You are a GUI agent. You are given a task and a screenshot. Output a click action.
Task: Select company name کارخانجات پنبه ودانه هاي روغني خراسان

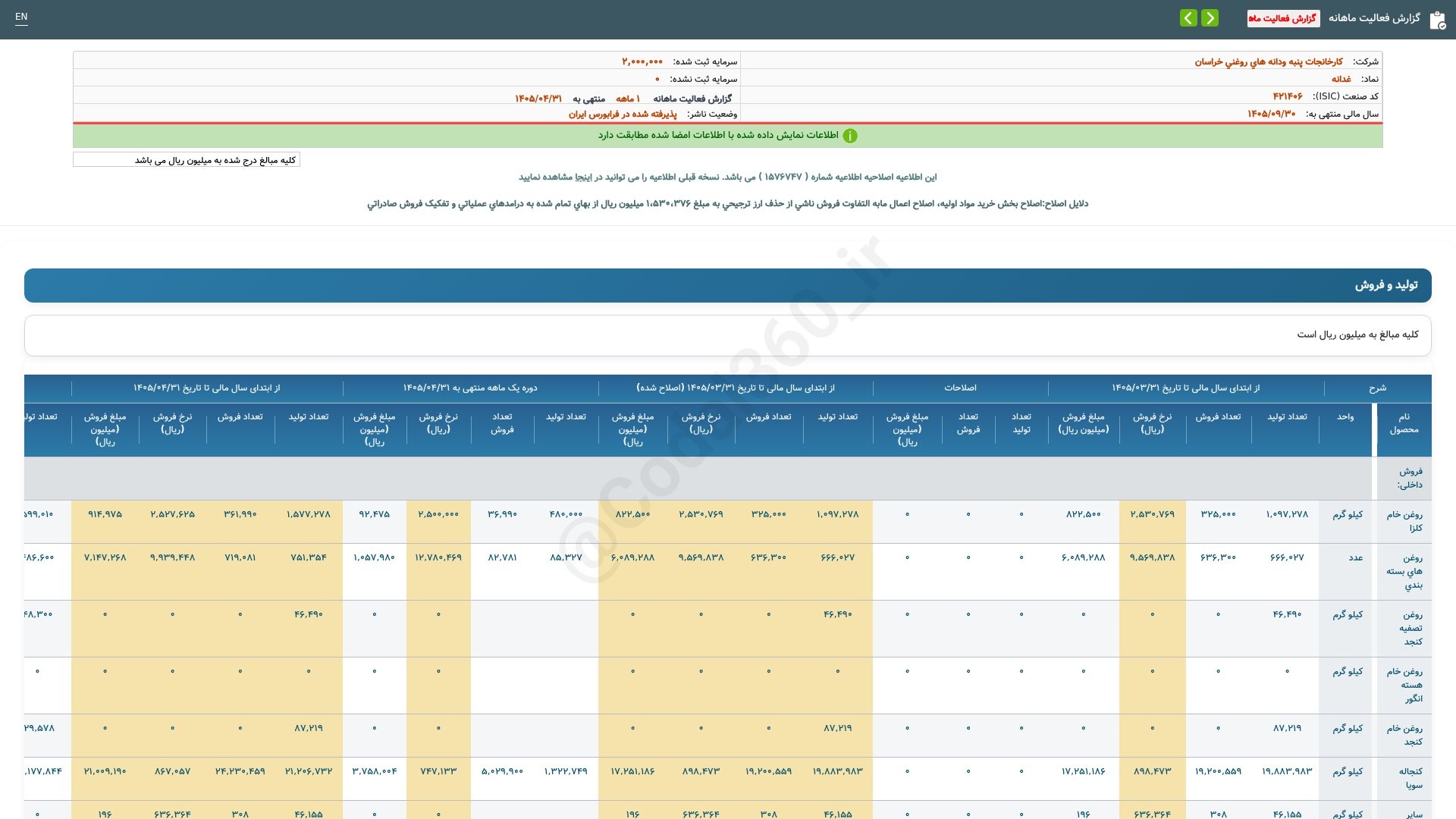1269,61
